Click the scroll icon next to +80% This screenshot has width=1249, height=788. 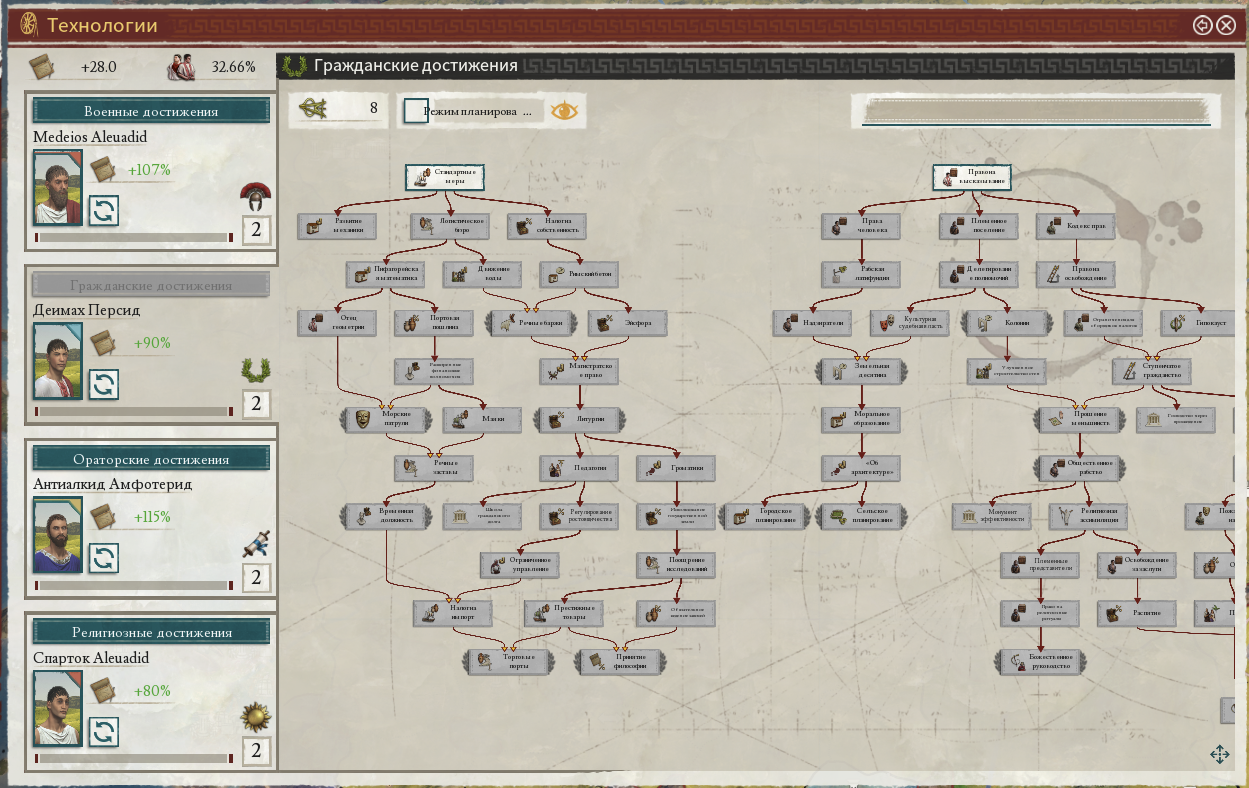tap(102, 690)
